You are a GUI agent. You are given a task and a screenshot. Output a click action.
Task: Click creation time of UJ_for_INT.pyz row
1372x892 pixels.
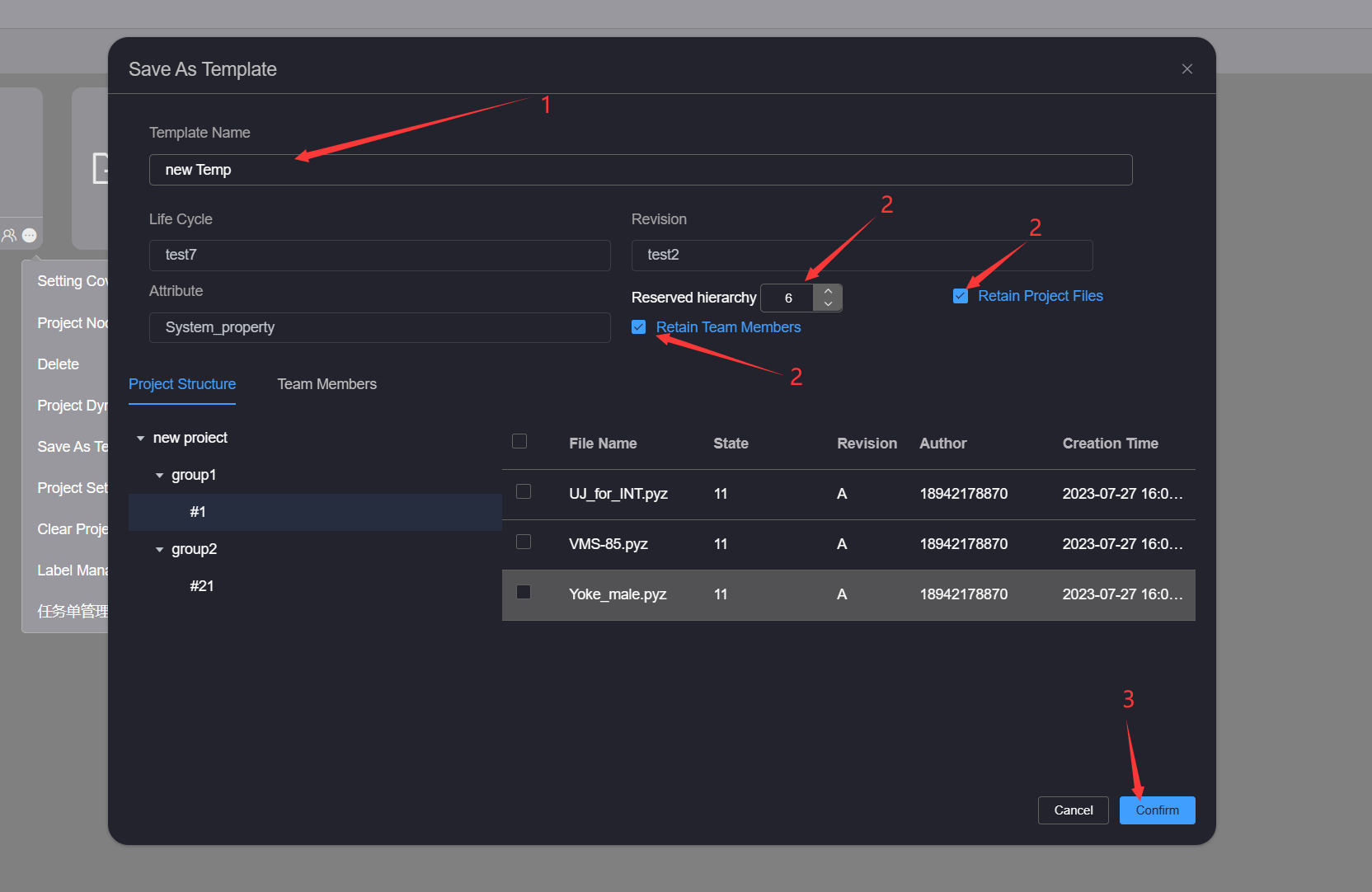(x=1122, y=494)
